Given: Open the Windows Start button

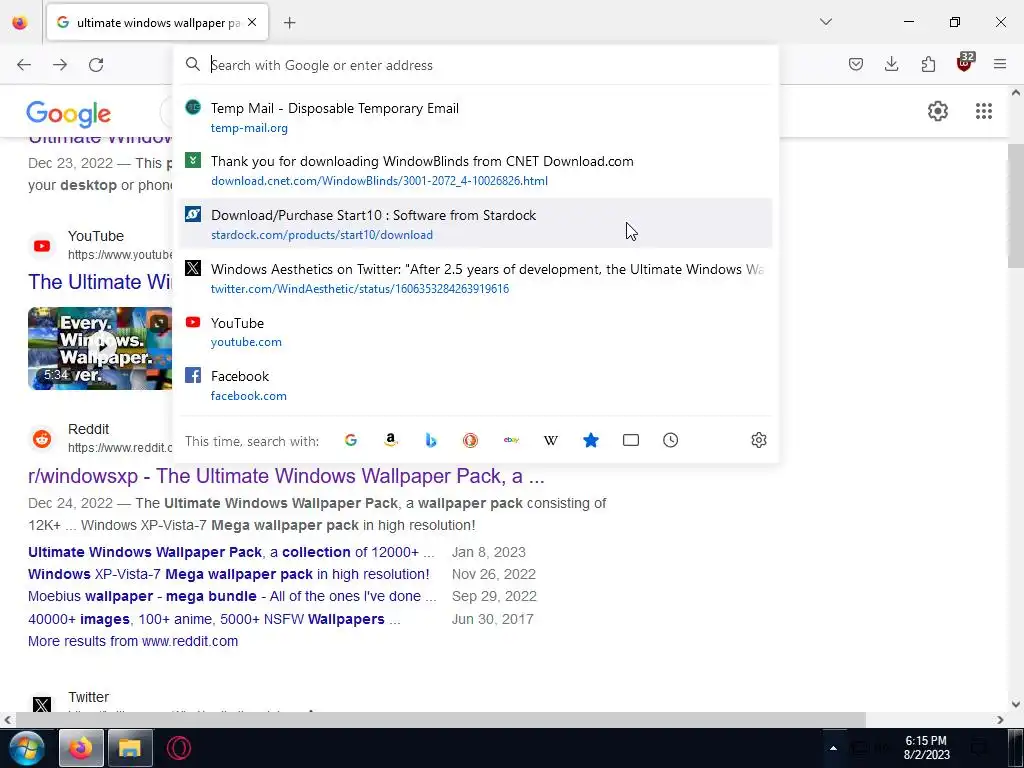Looking at the screenshot, I should (27, 748).
